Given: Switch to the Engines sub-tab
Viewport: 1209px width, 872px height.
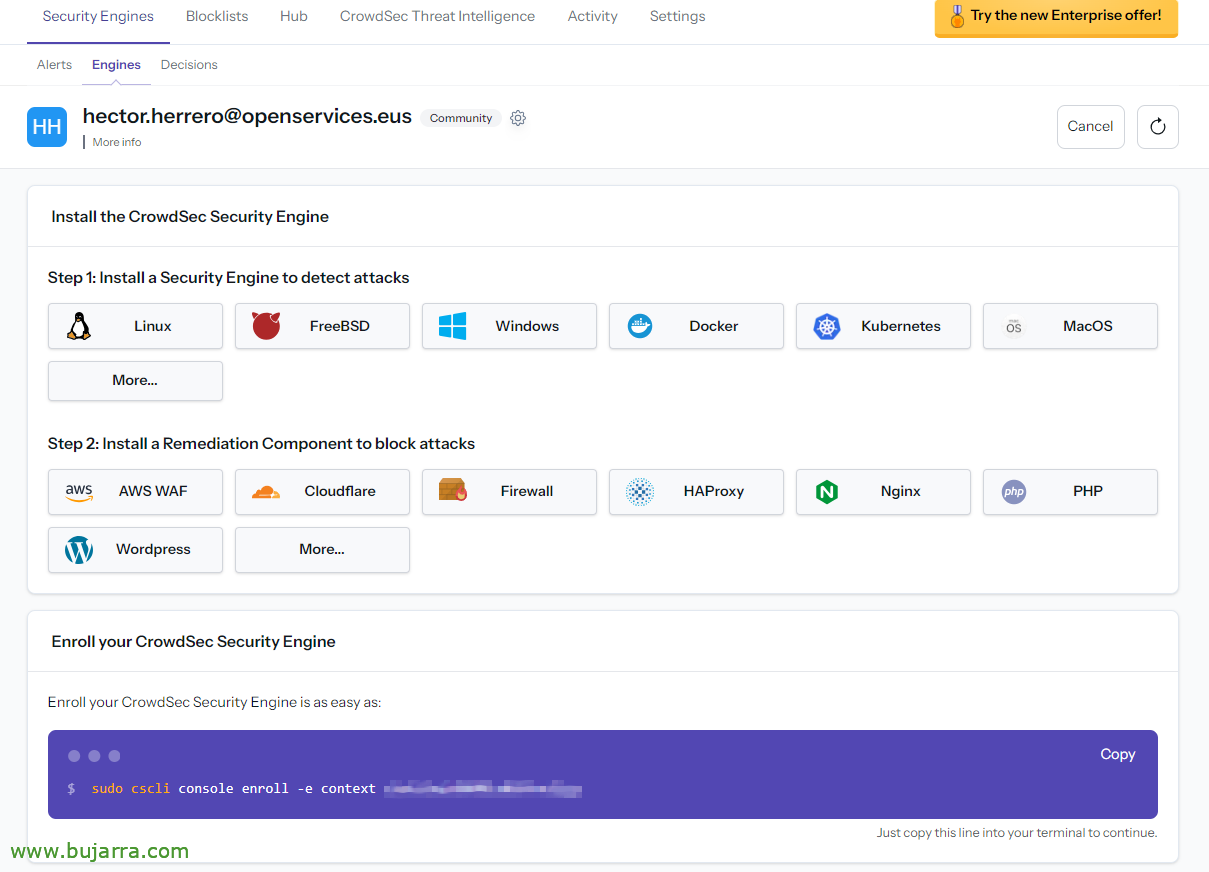Looking at the screenshot, I should coord(116,64).
